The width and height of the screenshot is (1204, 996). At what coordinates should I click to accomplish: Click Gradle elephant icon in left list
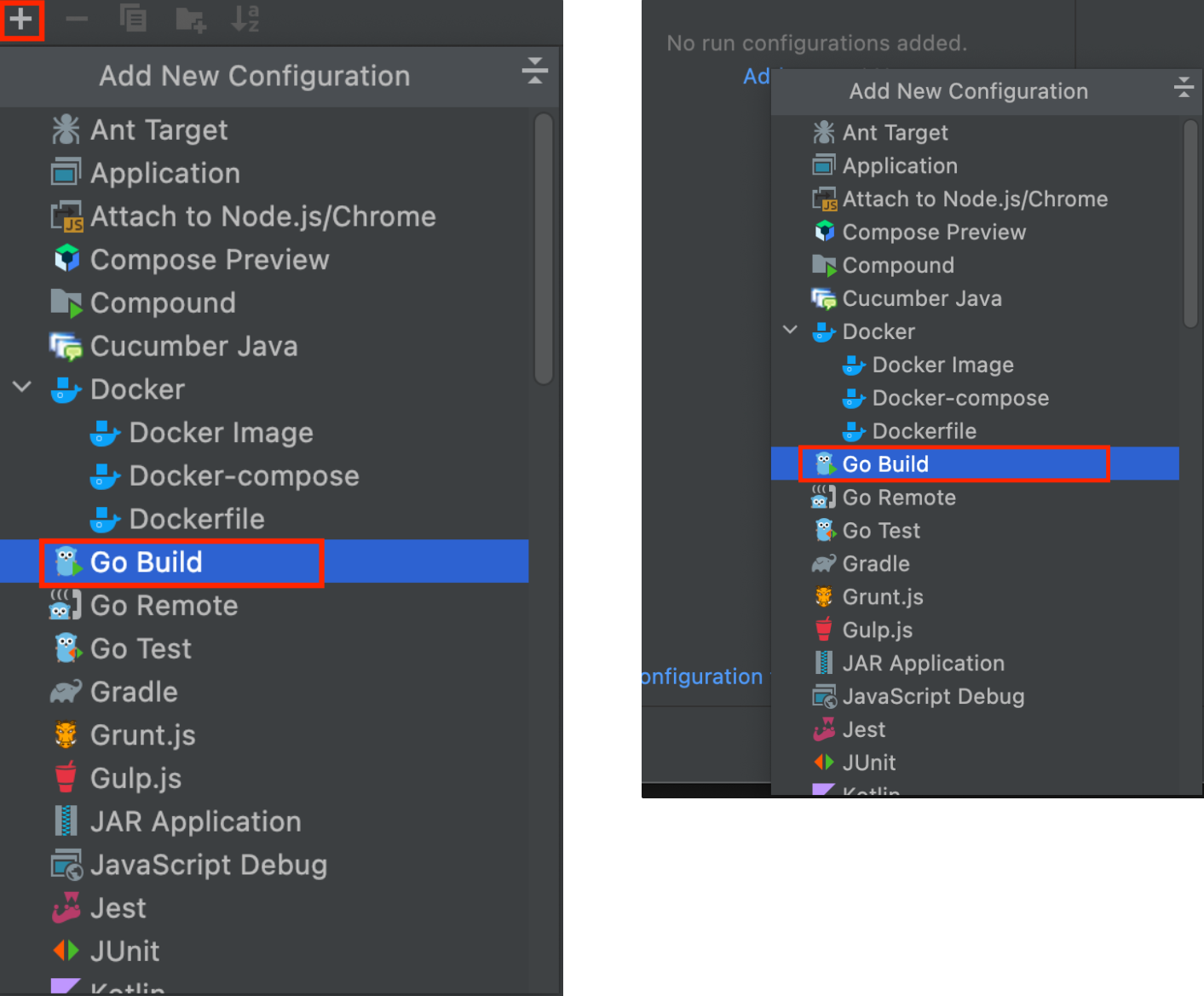point(66,692)
